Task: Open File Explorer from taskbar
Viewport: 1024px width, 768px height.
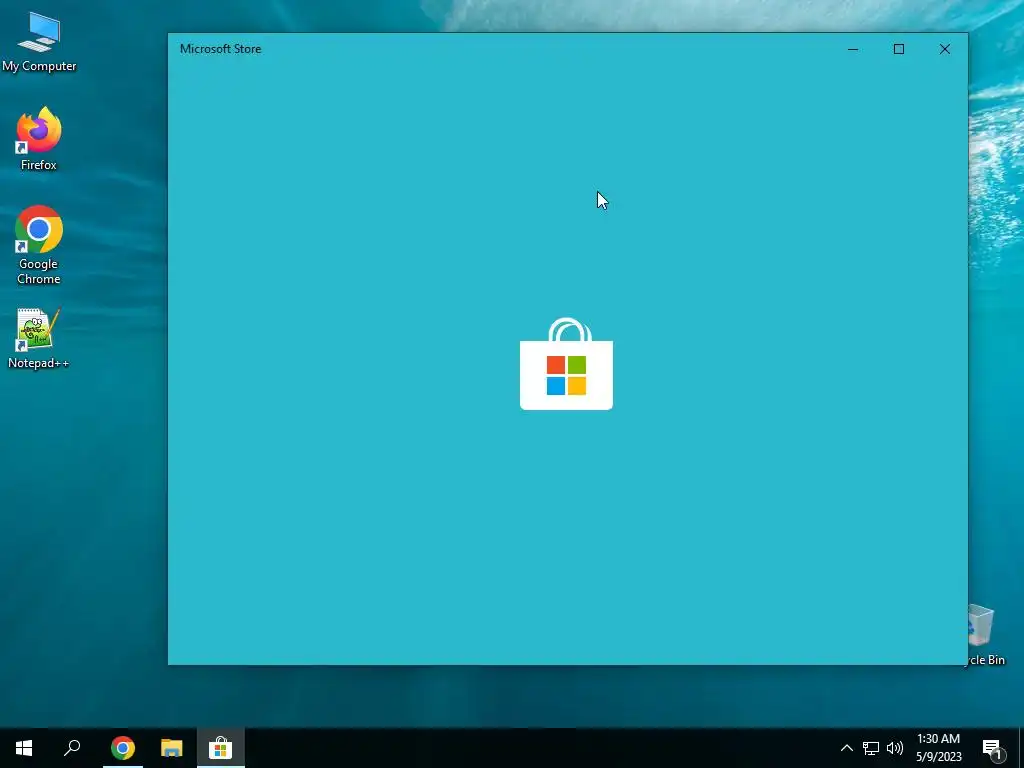Action: [x=172, y=748]
